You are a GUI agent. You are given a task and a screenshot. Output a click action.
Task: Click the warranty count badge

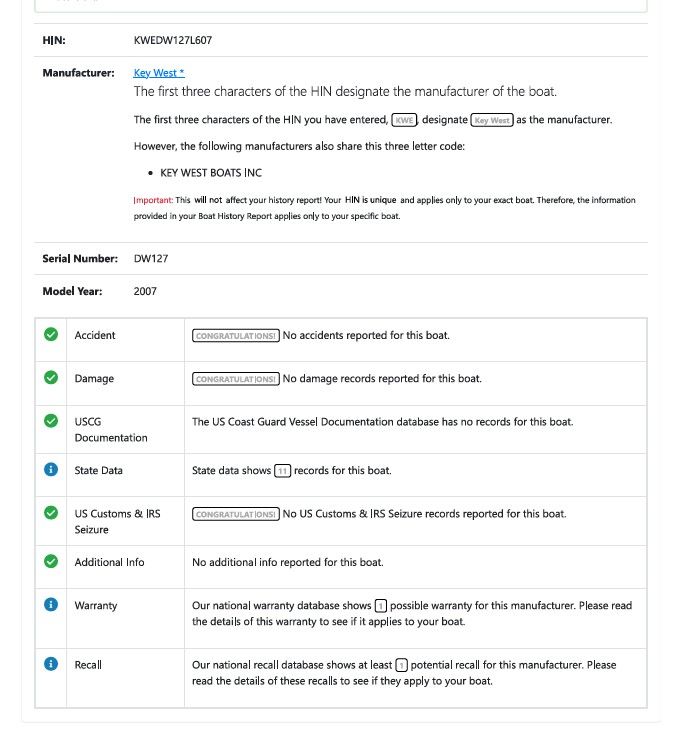380,606
